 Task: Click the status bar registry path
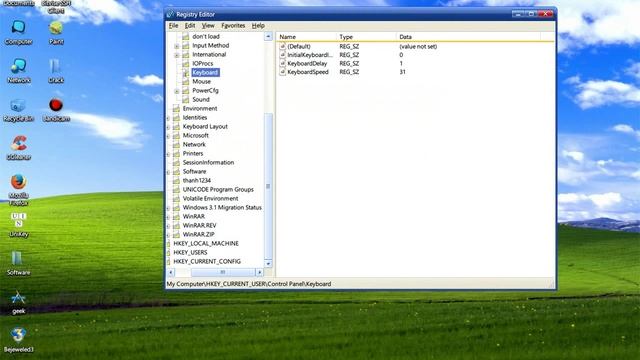(249, 284)
